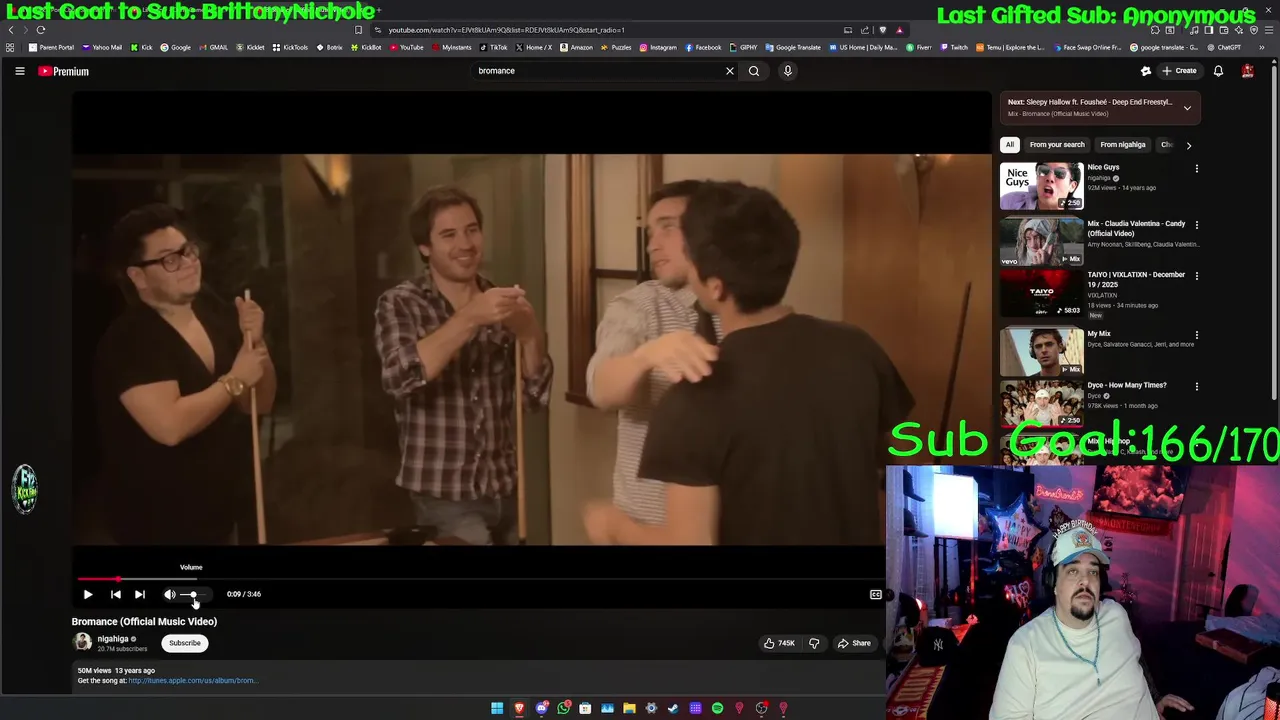Image resolution: width=1280 pixels, height=720 pixels.
Task: Open the TikTok bookmark
Action: tap(493, 47)
